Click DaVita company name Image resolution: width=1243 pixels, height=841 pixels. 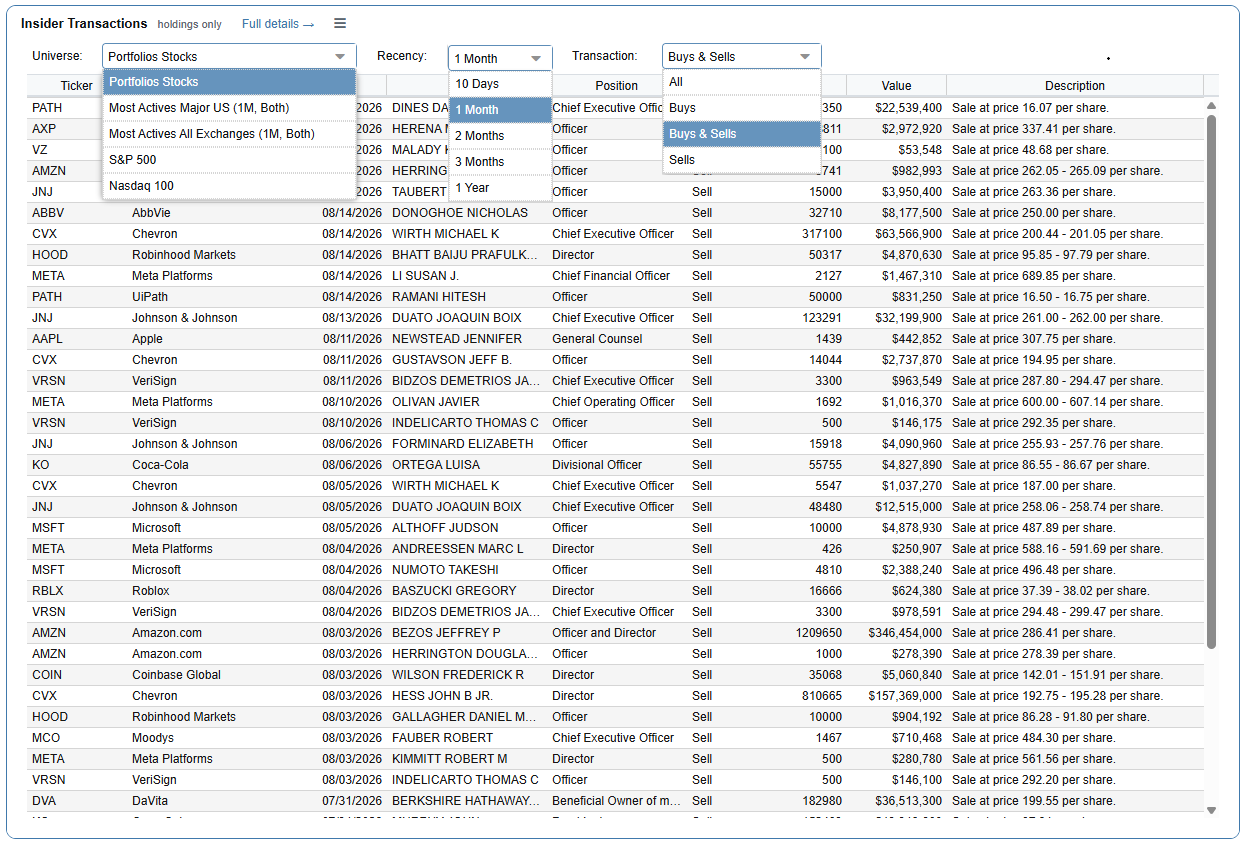tap(151, 801)
